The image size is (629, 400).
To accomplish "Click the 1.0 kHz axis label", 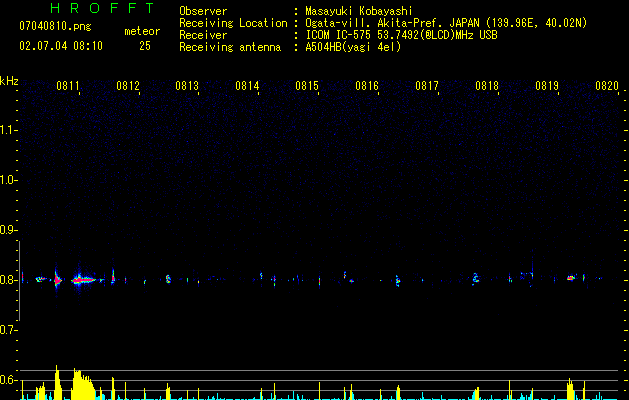I will [7, 180].
